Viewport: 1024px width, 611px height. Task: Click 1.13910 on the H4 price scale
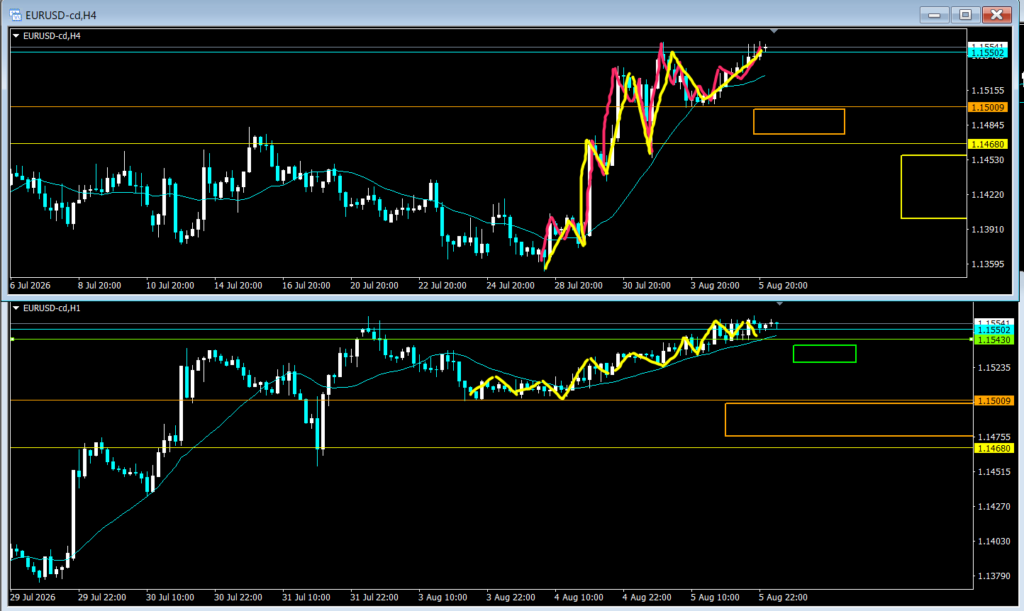point(987,229)
